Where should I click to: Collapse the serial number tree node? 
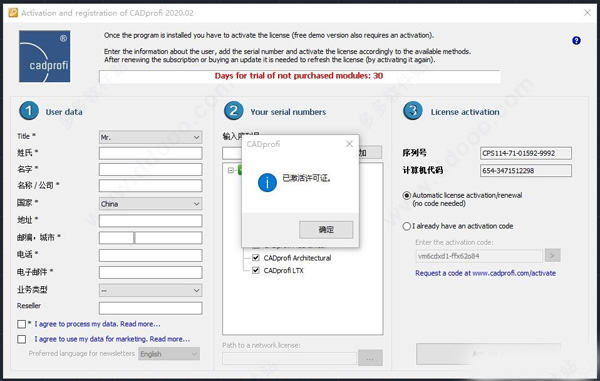[231, 170]
